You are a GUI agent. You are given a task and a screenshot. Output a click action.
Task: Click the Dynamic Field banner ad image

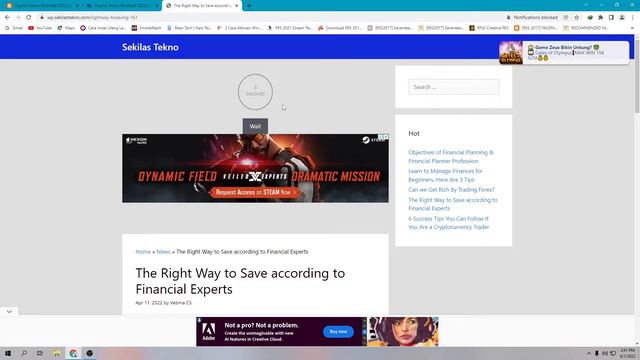pyautogui.click(x=255, y=168)
